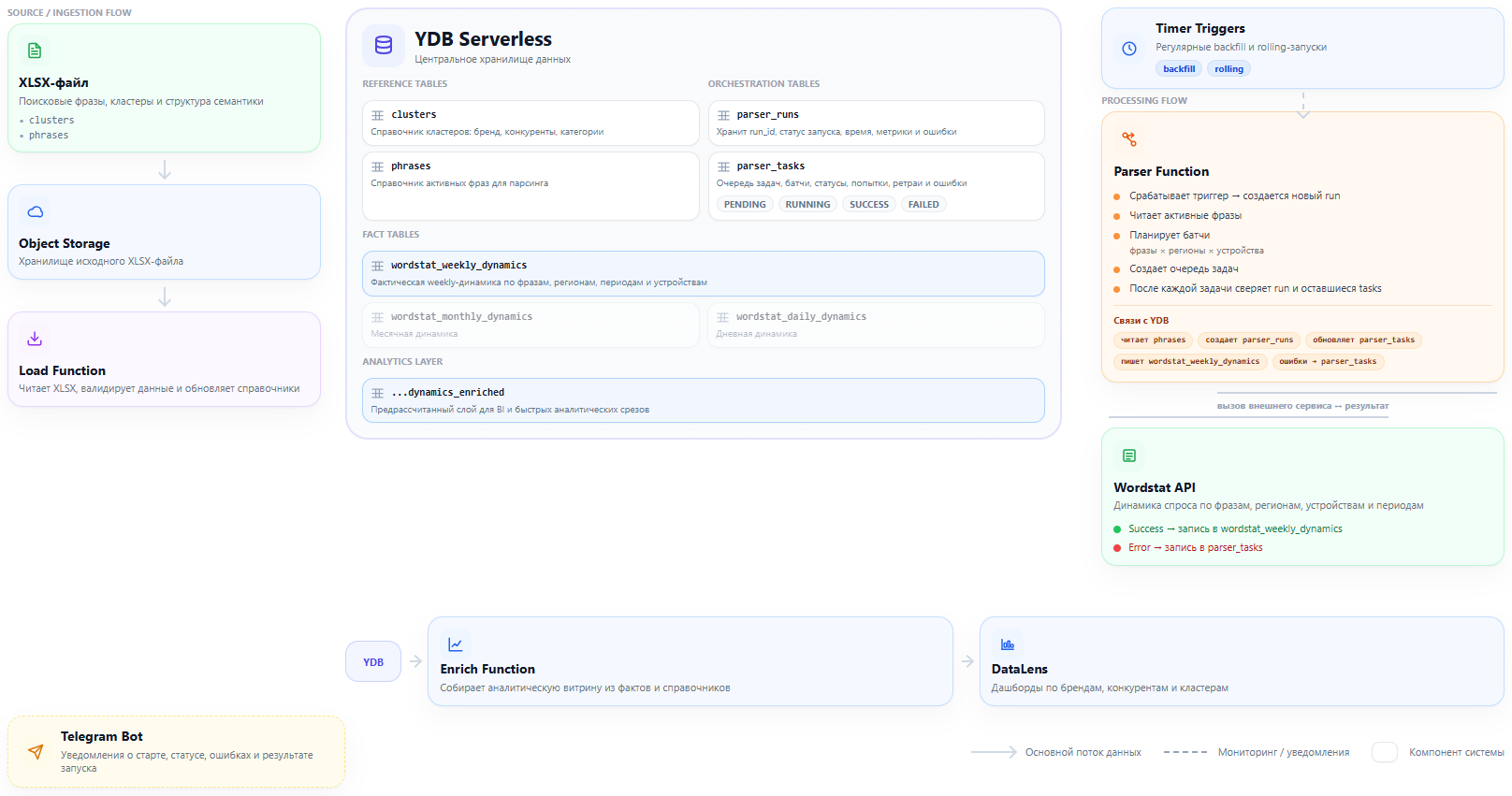Click the 'ANALYTICS LAYER' section label

(402, 361)
